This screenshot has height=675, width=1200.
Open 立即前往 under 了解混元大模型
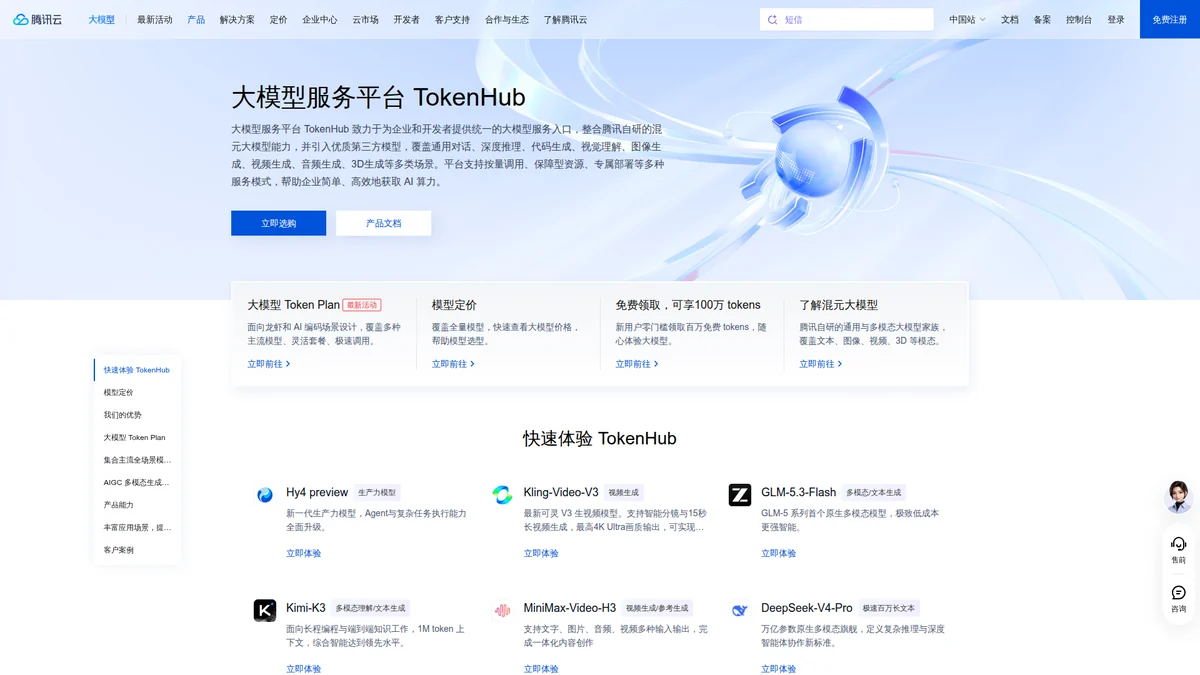click(x=821, y=364)
